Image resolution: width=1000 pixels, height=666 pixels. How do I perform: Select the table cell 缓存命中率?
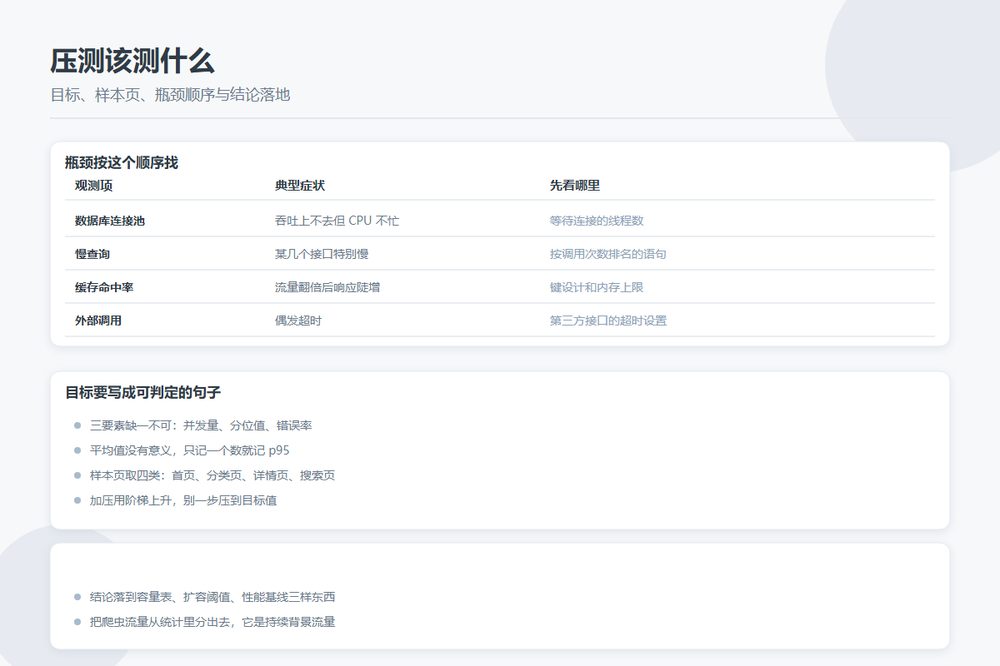[x=104, y=287]
